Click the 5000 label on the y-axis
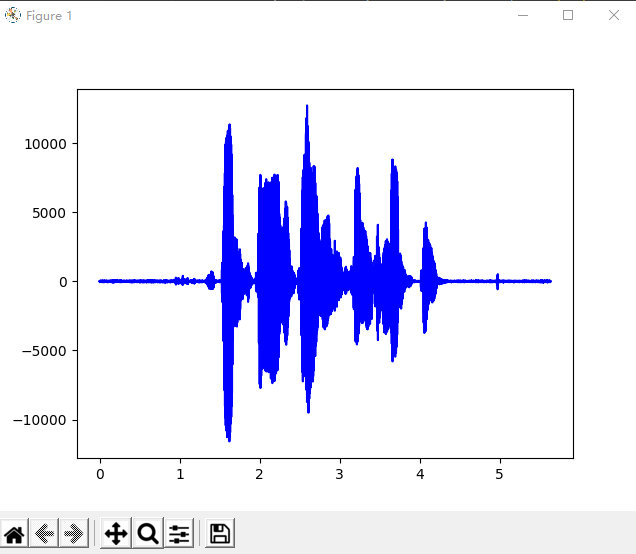 click(x=48, y=213)
